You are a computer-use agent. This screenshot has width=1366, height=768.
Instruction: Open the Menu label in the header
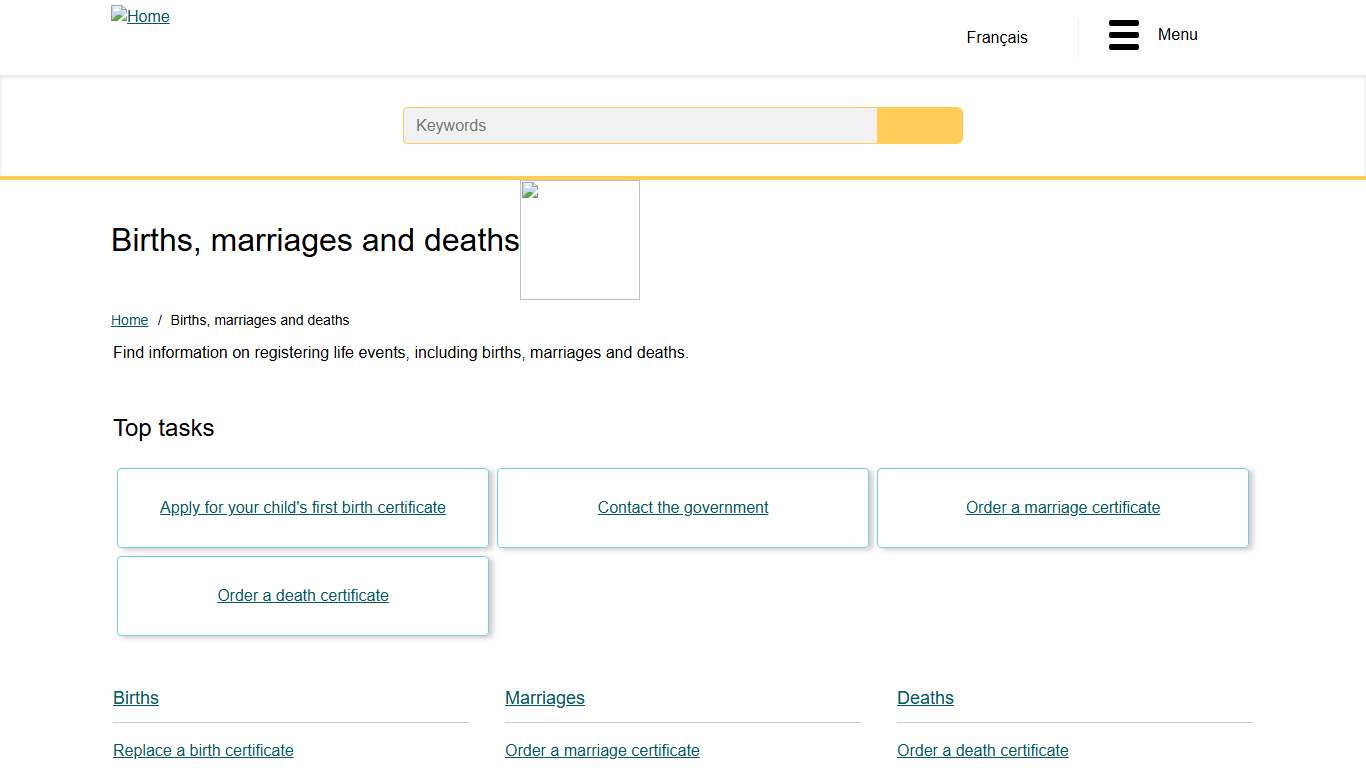click(1177, 34)
